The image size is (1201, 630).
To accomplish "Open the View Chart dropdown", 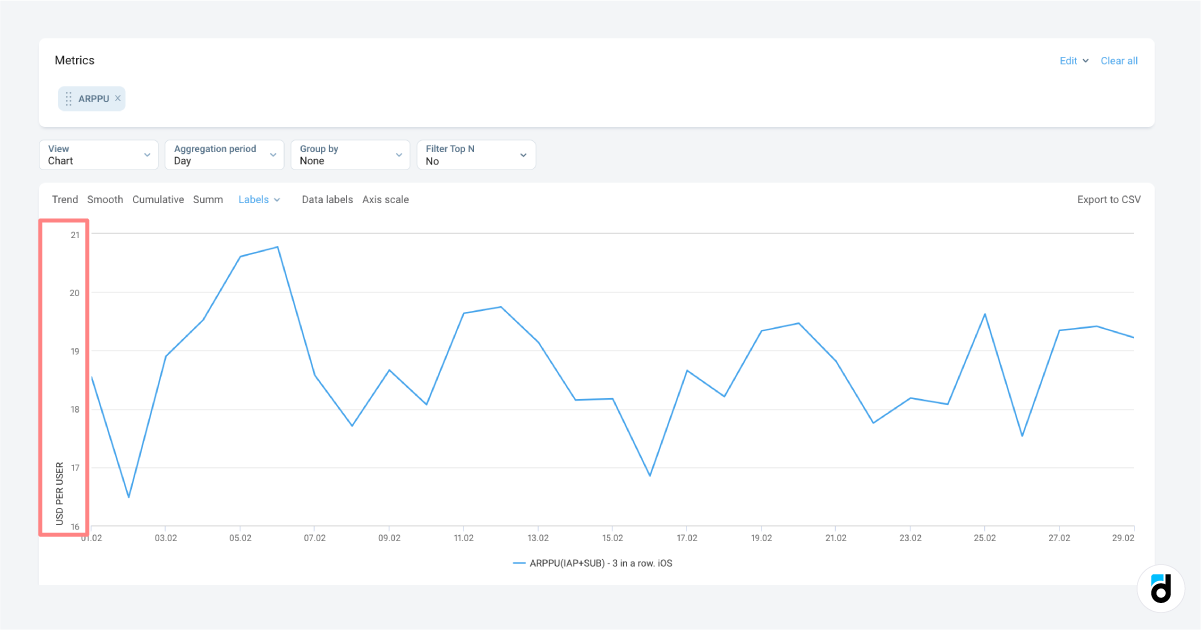I will point(99,155).
